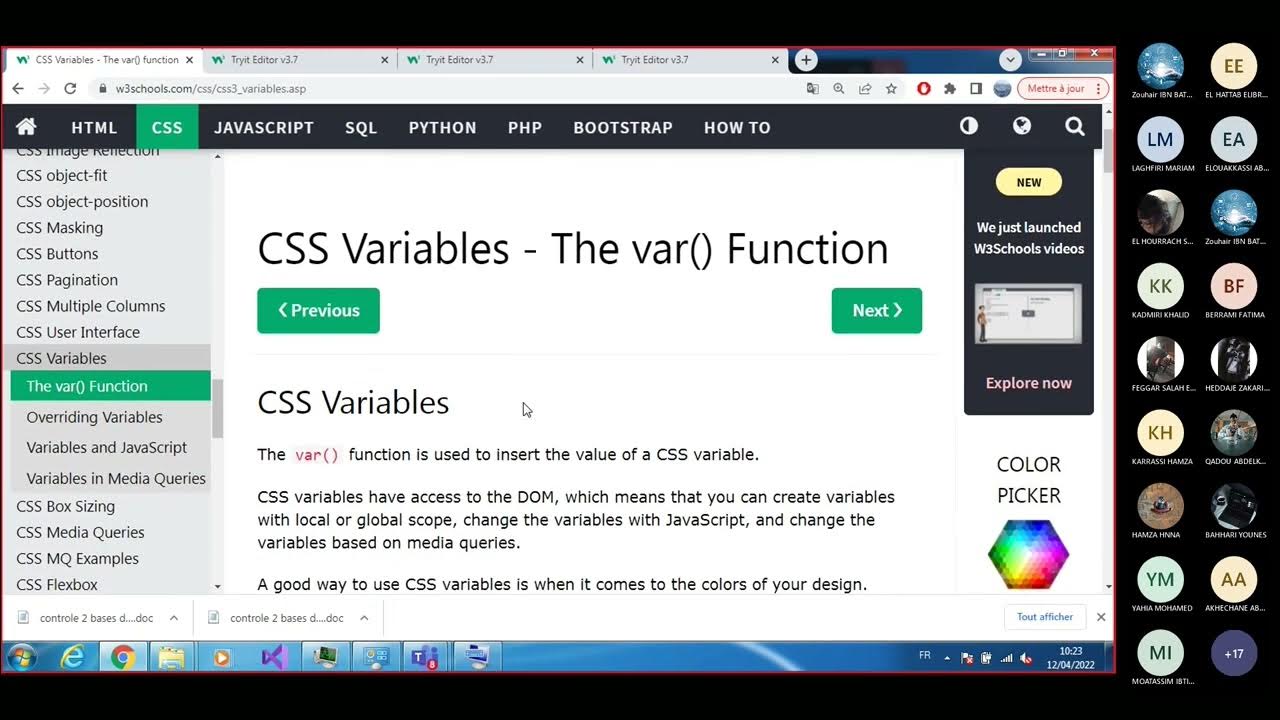Screen dimensions: 1280x720
Task: Switch to the third Tryit Editor tab
Action: (x=692, y=60)
